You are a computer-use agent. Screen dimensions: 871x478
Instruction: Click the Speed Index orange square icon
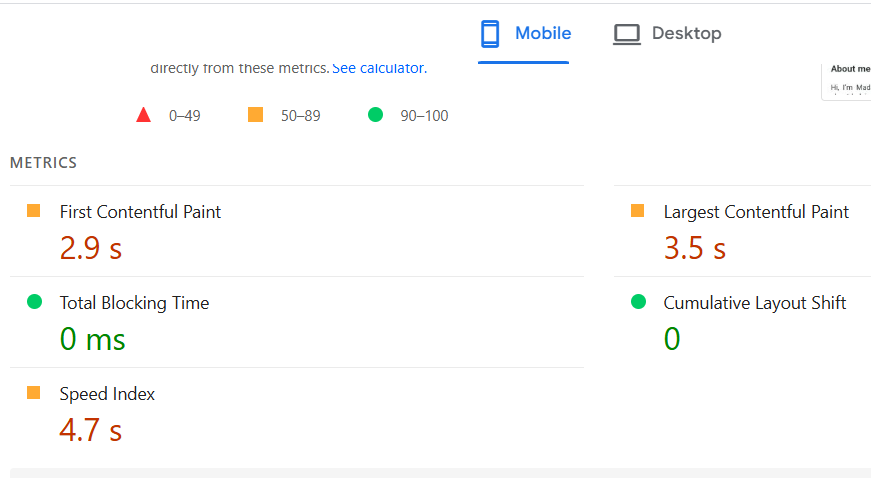pos(34,393)
